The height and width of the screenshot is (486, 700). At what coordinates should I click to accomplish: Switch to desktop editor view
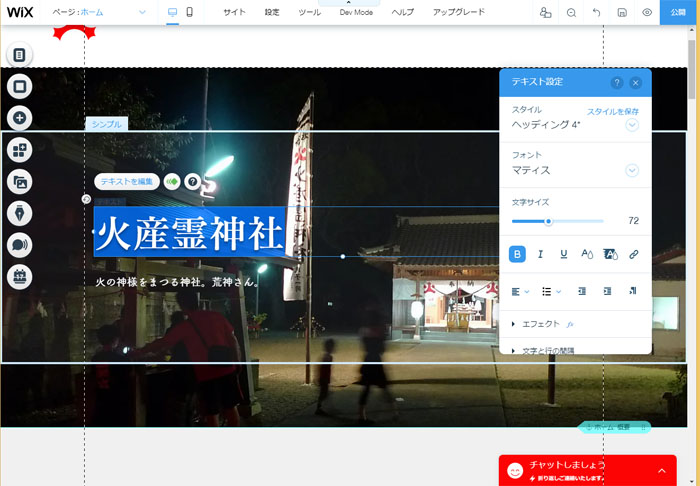(x=172, y=12)
